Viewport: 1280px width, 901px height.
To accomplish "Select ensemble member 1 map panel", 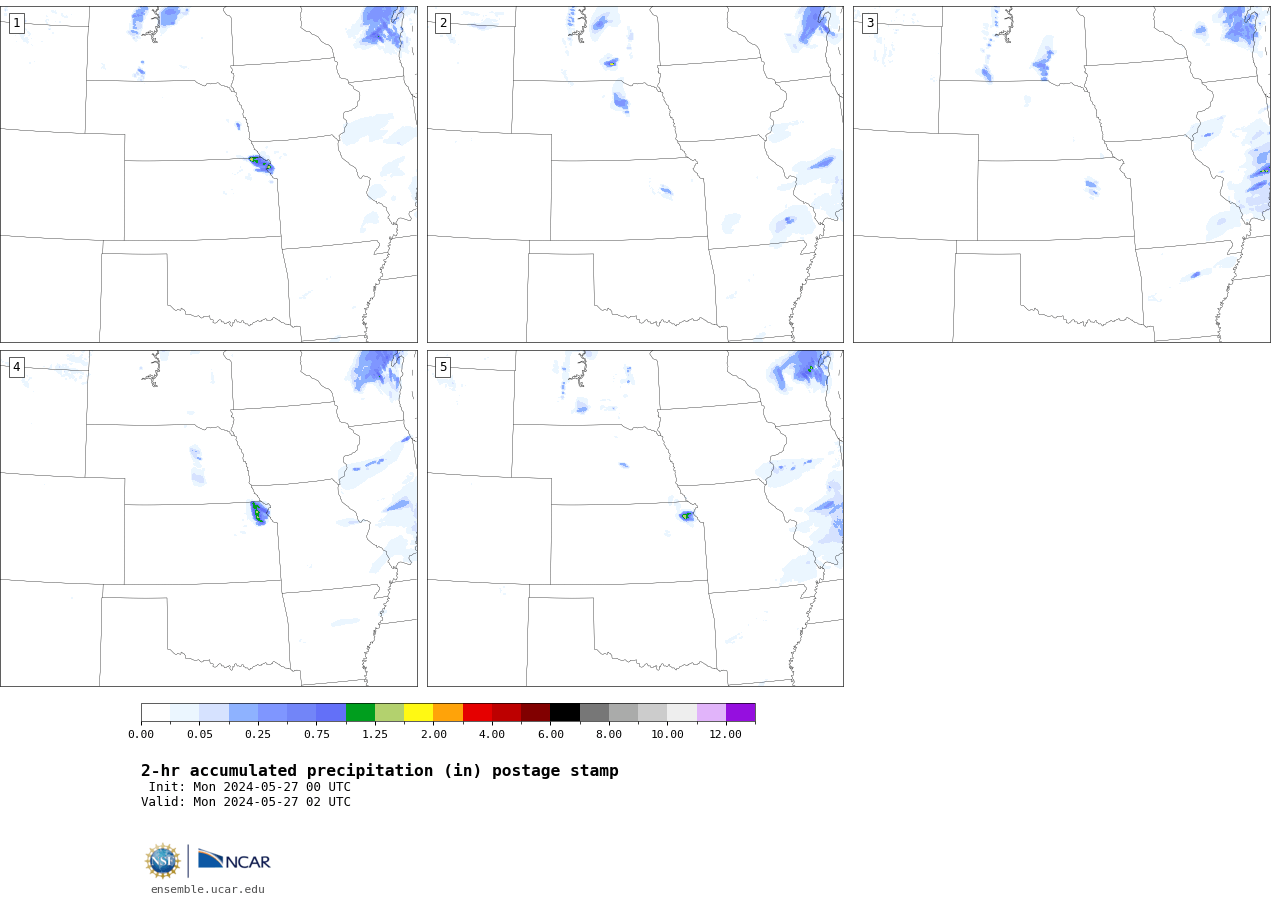I will [x=209, y=174].
